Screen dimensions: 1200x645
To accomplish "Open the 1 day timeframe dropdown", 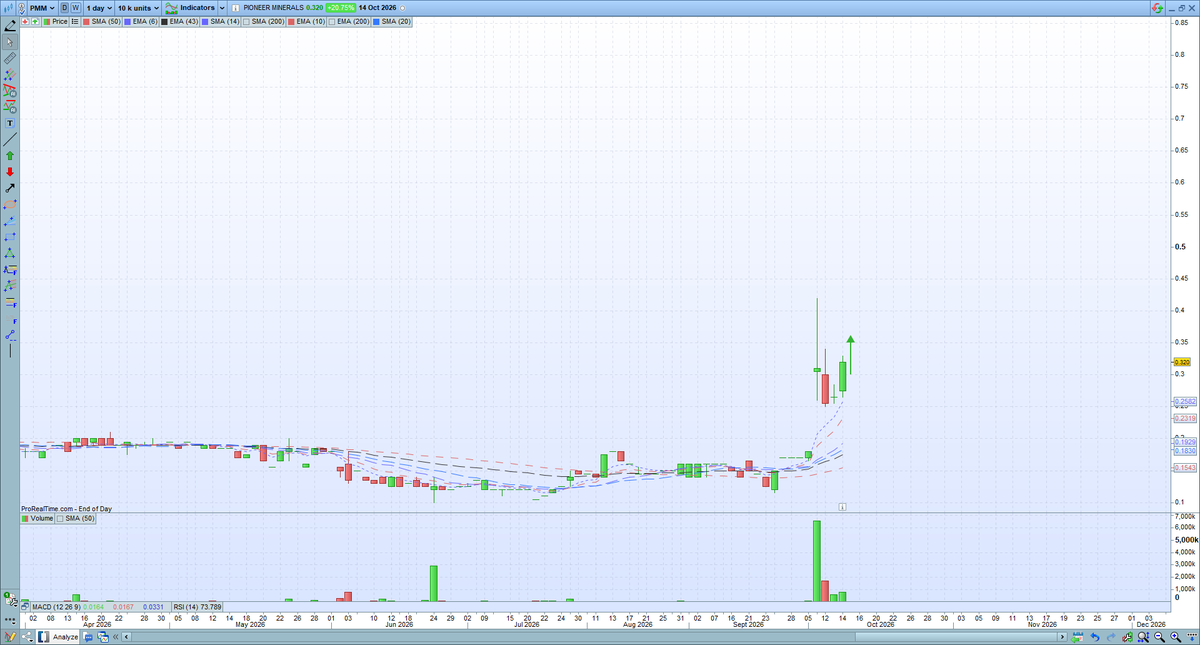I will (99, 8).
